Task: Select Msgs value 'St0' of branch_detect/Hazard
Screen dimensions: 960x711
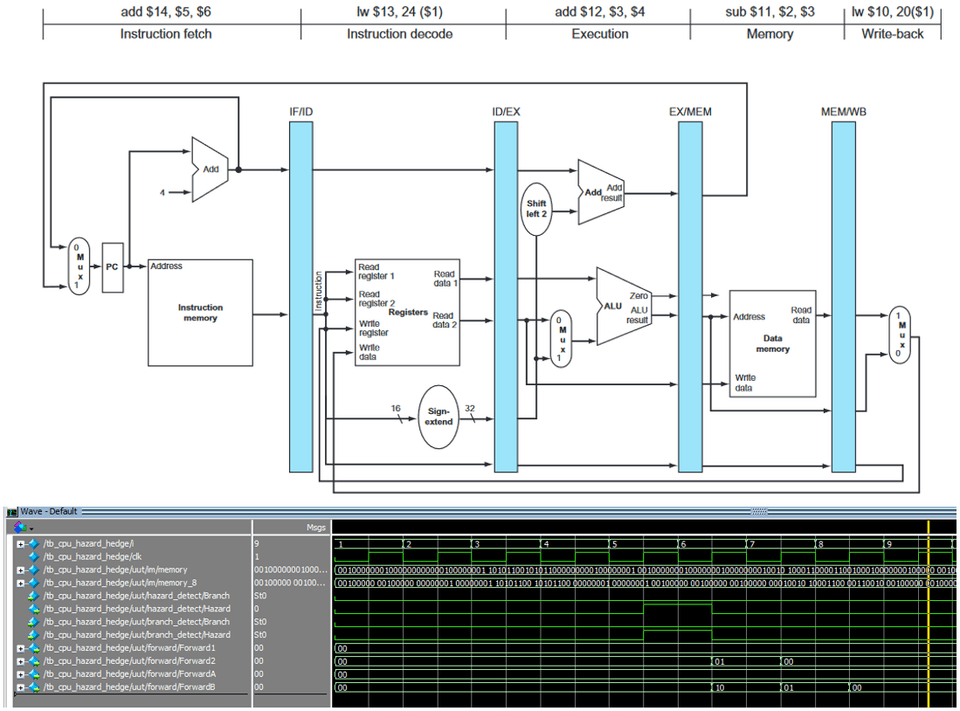Action: point(260,635)
